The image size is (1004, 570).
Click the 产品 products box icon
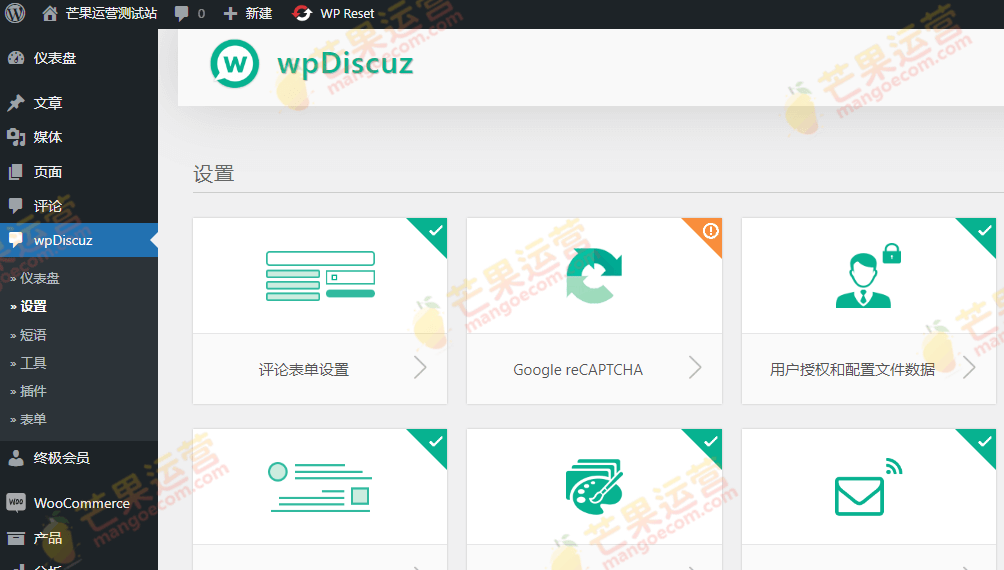coord(16,538)
